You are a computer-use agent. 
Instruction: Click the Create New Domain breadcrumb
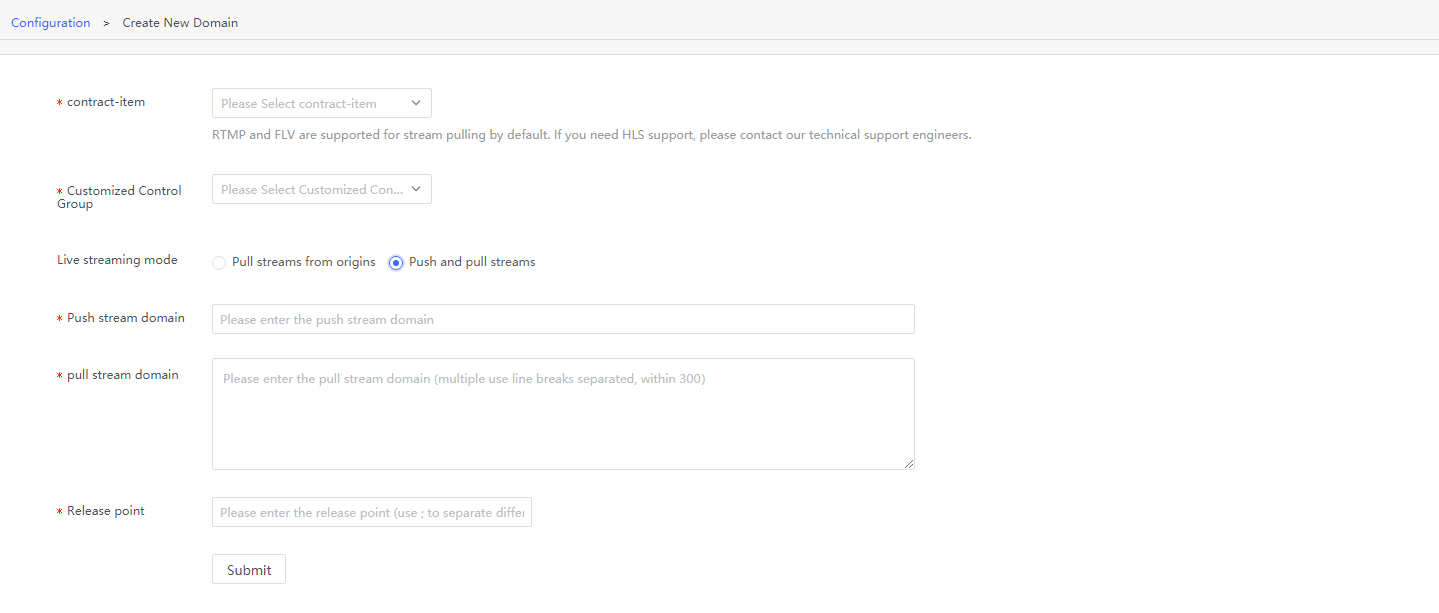180,22
